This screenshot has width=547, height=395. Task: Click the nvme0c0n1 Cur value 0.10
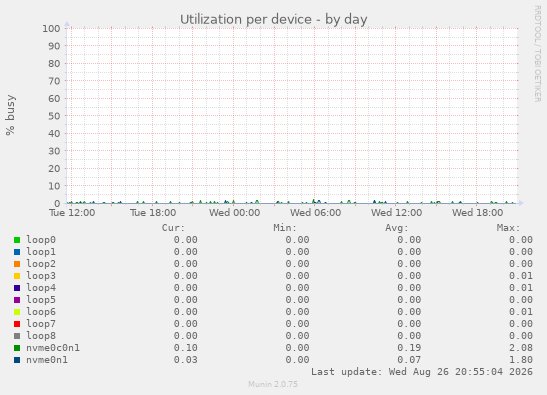point(186,348)
